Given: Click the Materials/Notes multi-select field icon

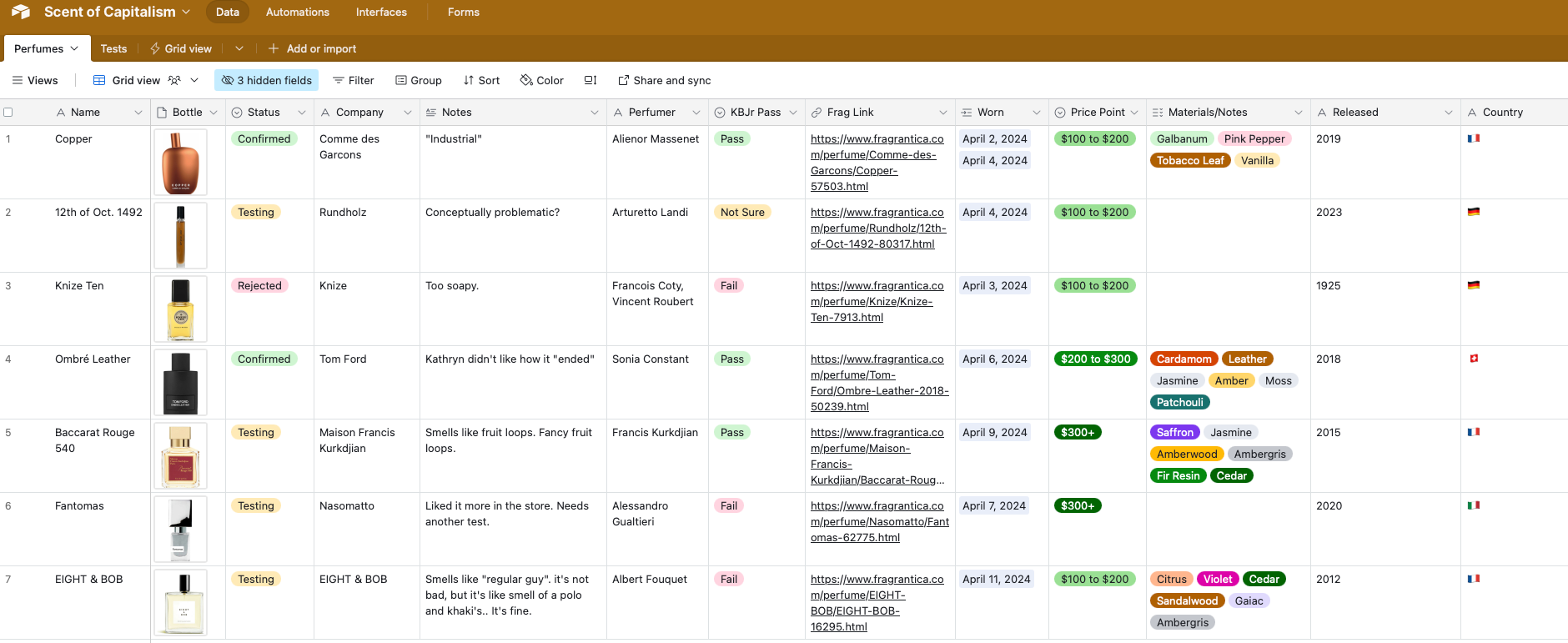Looking at the screenshot, I should [1158, 112].
